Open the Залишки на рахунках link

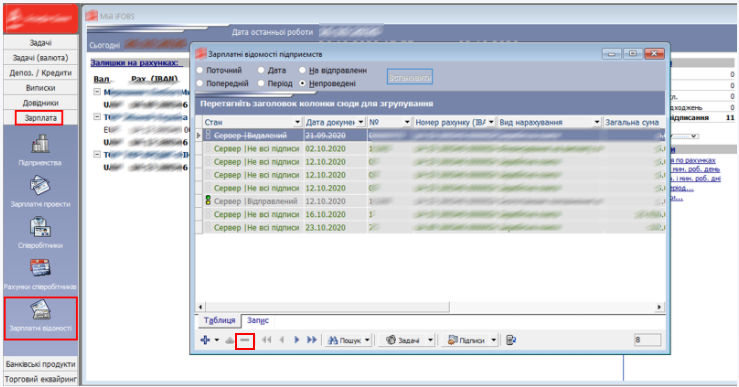[134, 63]
